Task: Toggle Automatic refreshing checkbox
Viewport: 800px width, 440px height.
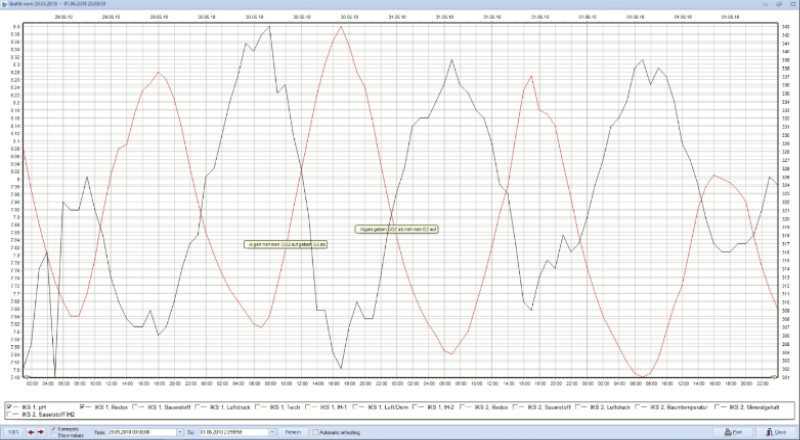Action: 313,432
